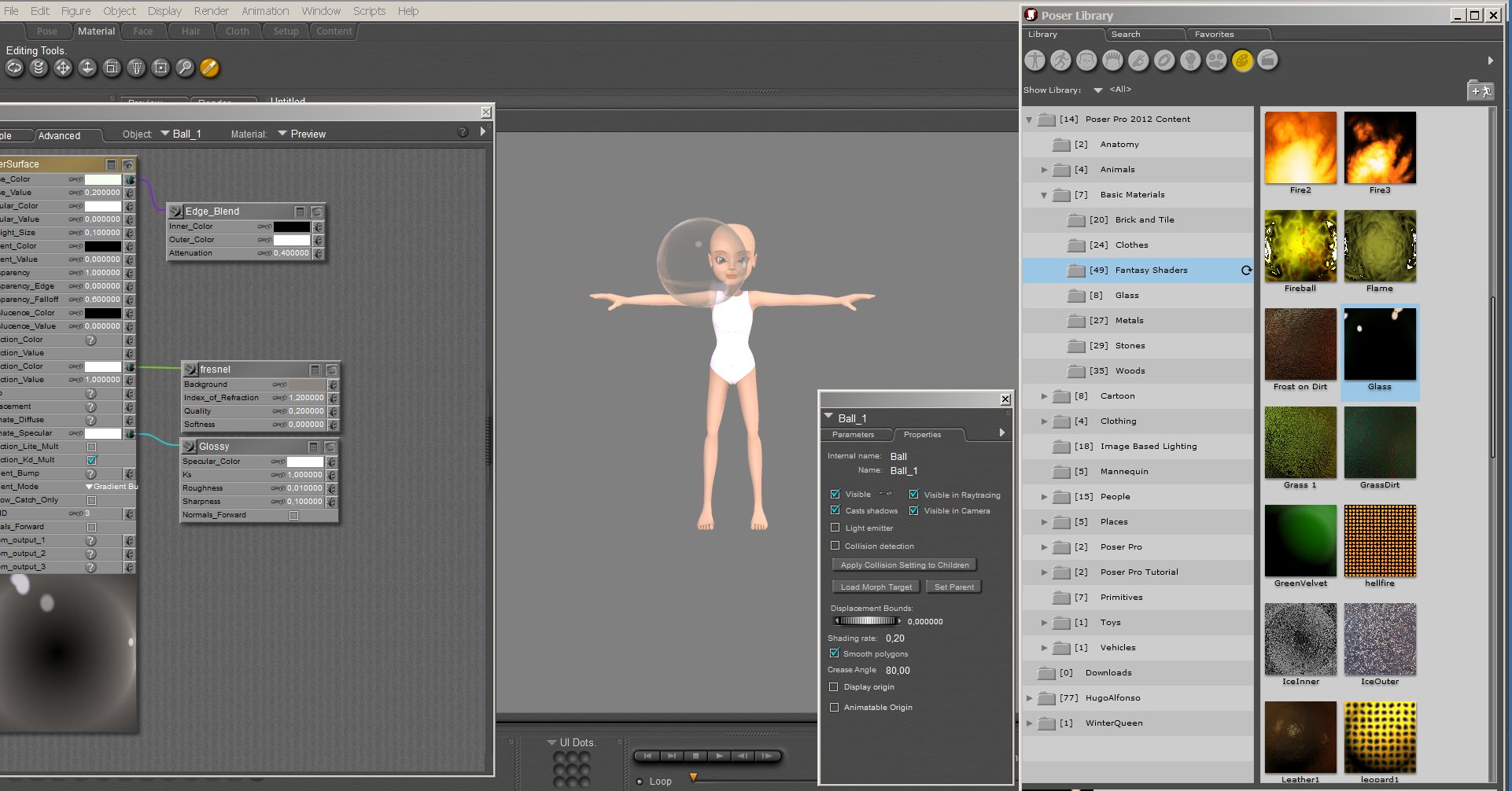Switch to the Parameters tab
The width and height of the screenshot is (1512, 791).
[854, 435]
